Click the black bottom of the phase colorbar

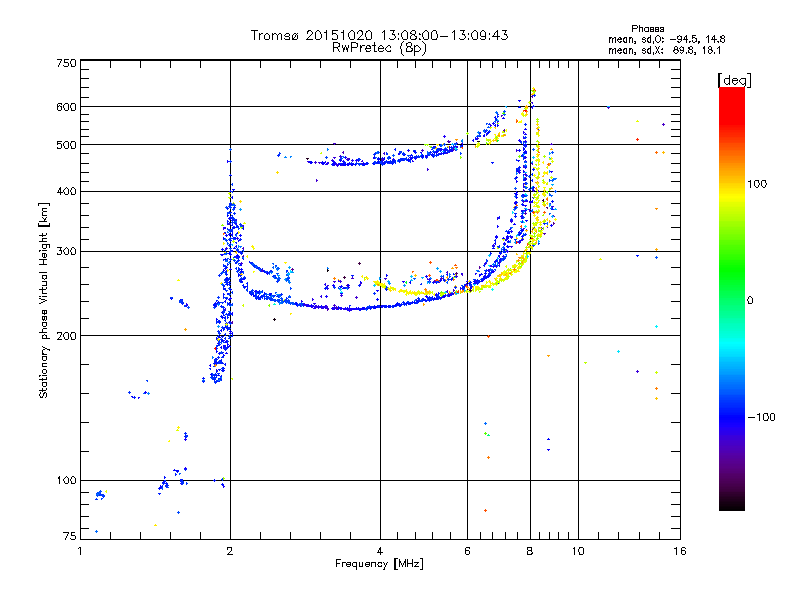(x=732, y=505)
